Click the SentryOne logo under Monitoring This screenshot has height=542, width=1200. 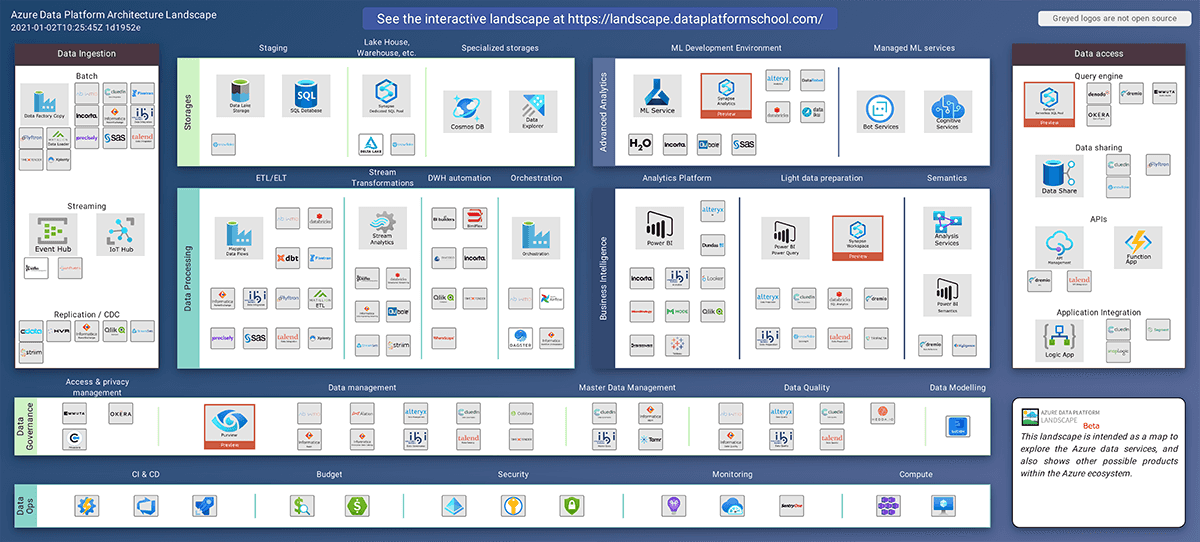792,506
